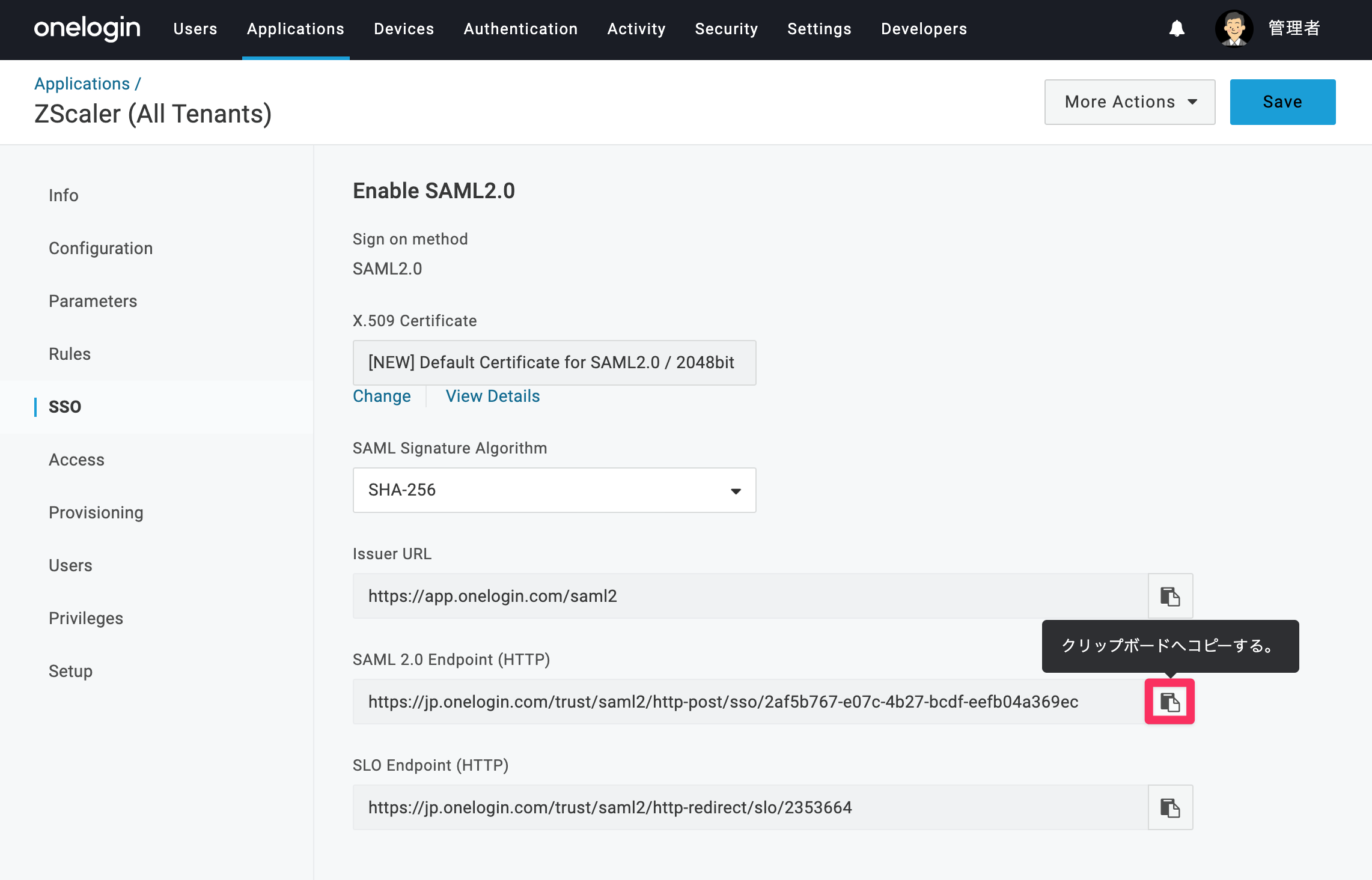Click the X.509 Certificate name field

click(554, 363)
